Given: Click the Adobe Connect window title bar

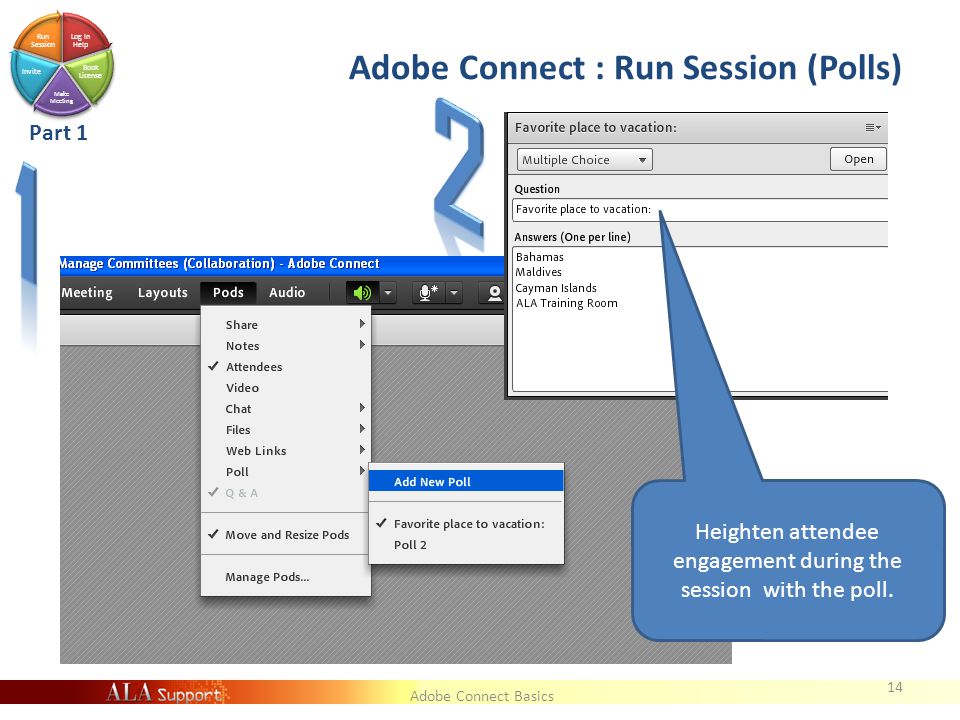Looking at the screenshot, I should (x=282, y=264).
